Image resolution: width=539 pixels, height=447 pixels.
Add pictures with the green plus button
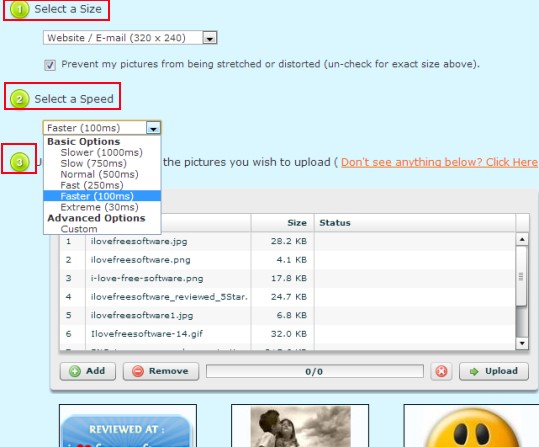click(88, 371)
